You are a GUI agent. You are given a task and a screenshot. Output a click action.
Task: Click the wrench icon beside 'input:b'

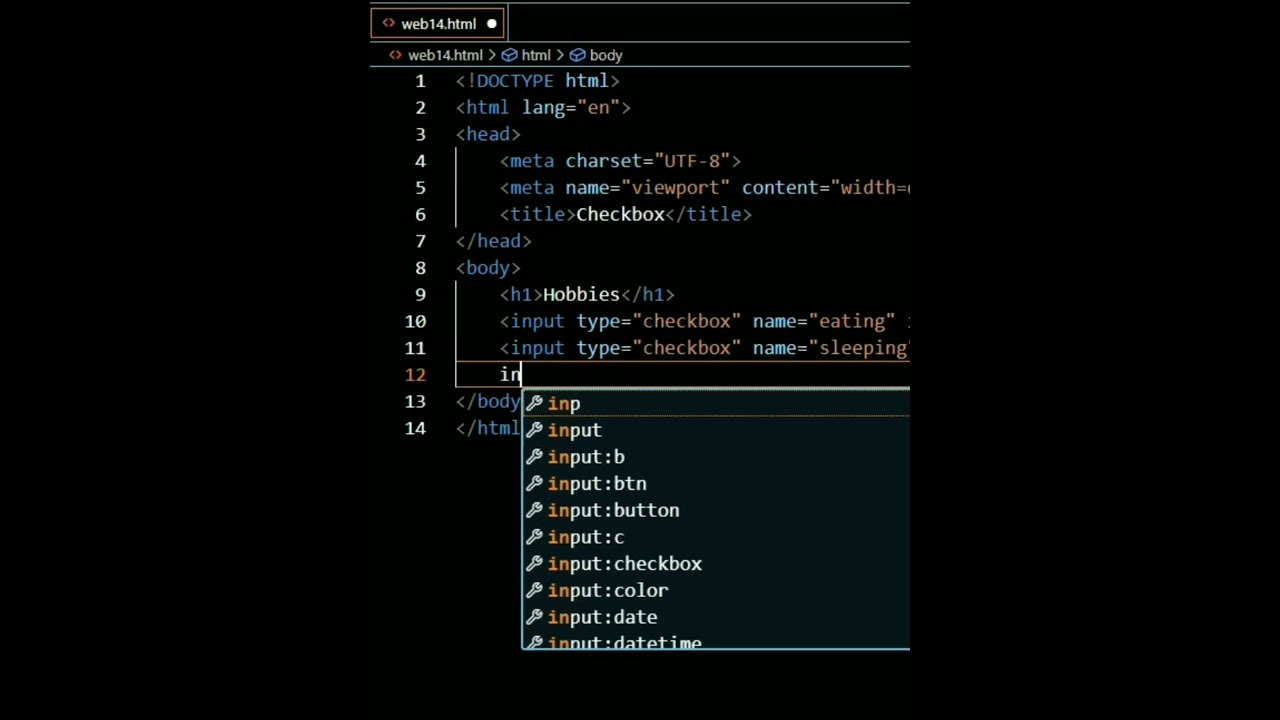pos(534,457)
